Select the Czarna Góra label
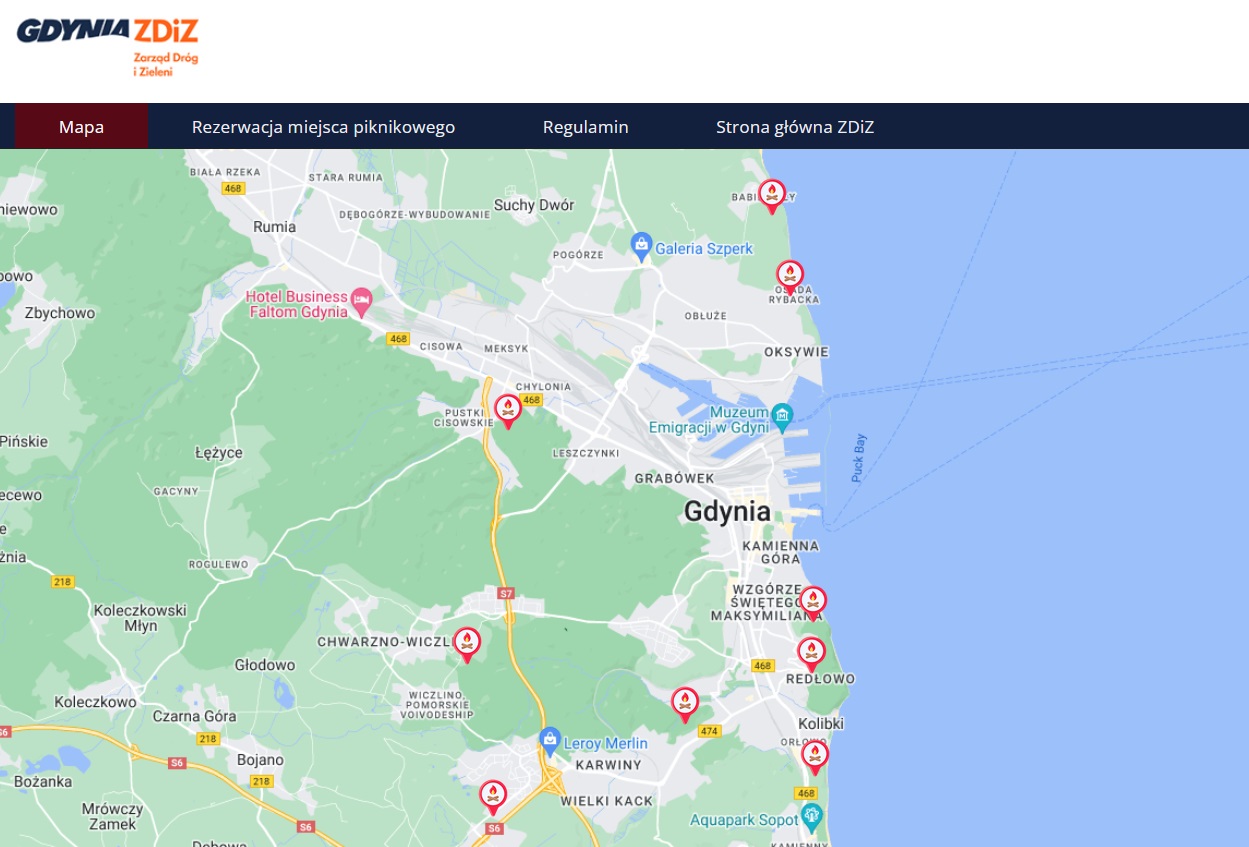 pyautogui.click(x=194, y=717)
